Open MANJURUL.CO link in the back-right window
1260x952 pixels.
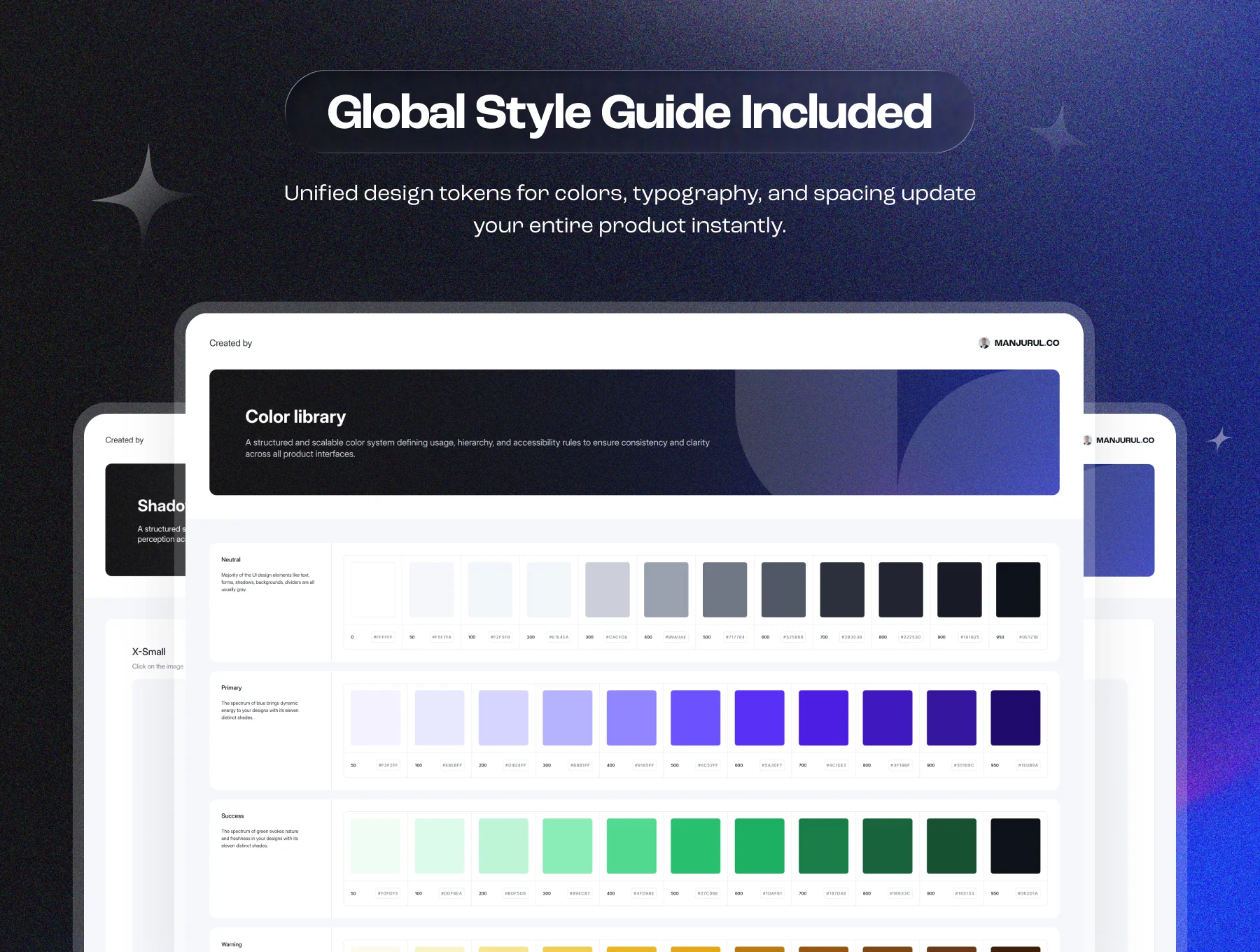1125,440
